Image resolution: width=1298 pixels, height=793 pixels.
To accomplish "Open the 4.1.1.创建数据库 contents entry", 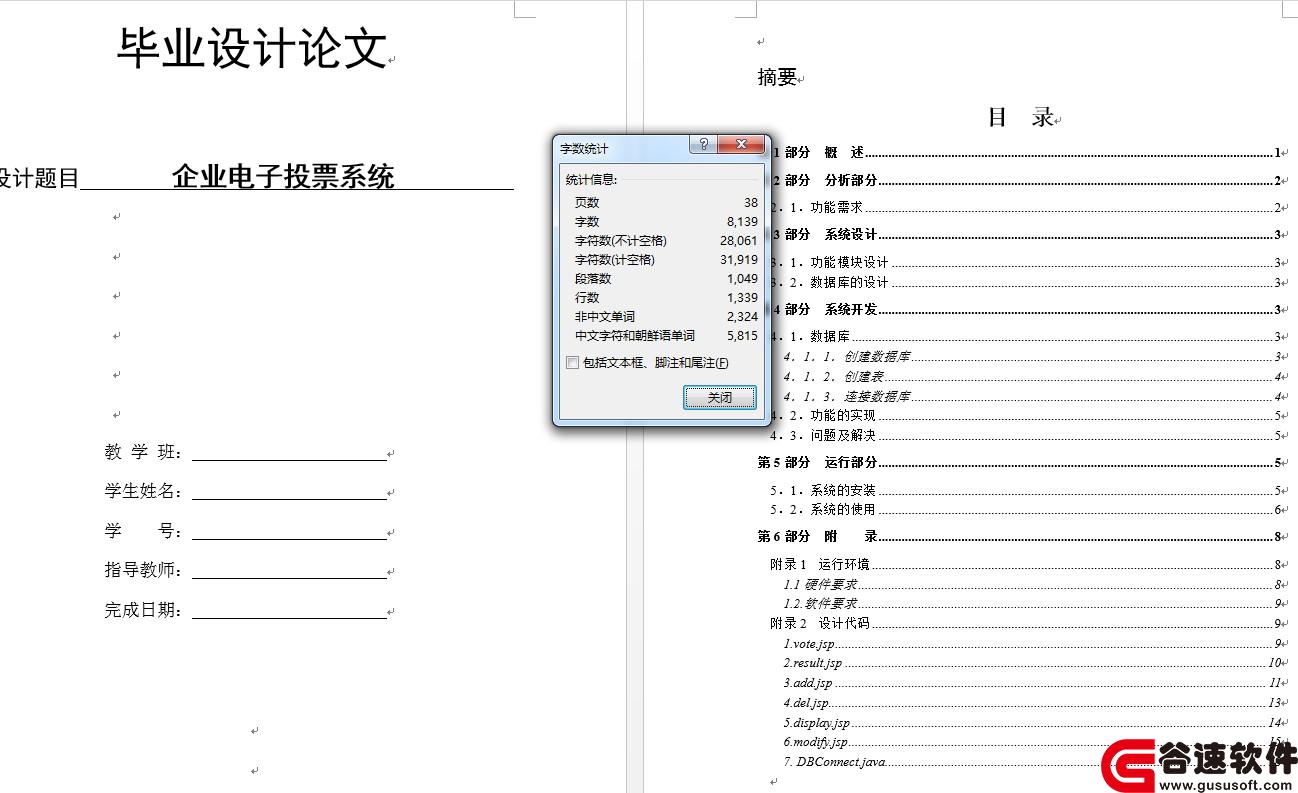I will [x=1032, y=357].
